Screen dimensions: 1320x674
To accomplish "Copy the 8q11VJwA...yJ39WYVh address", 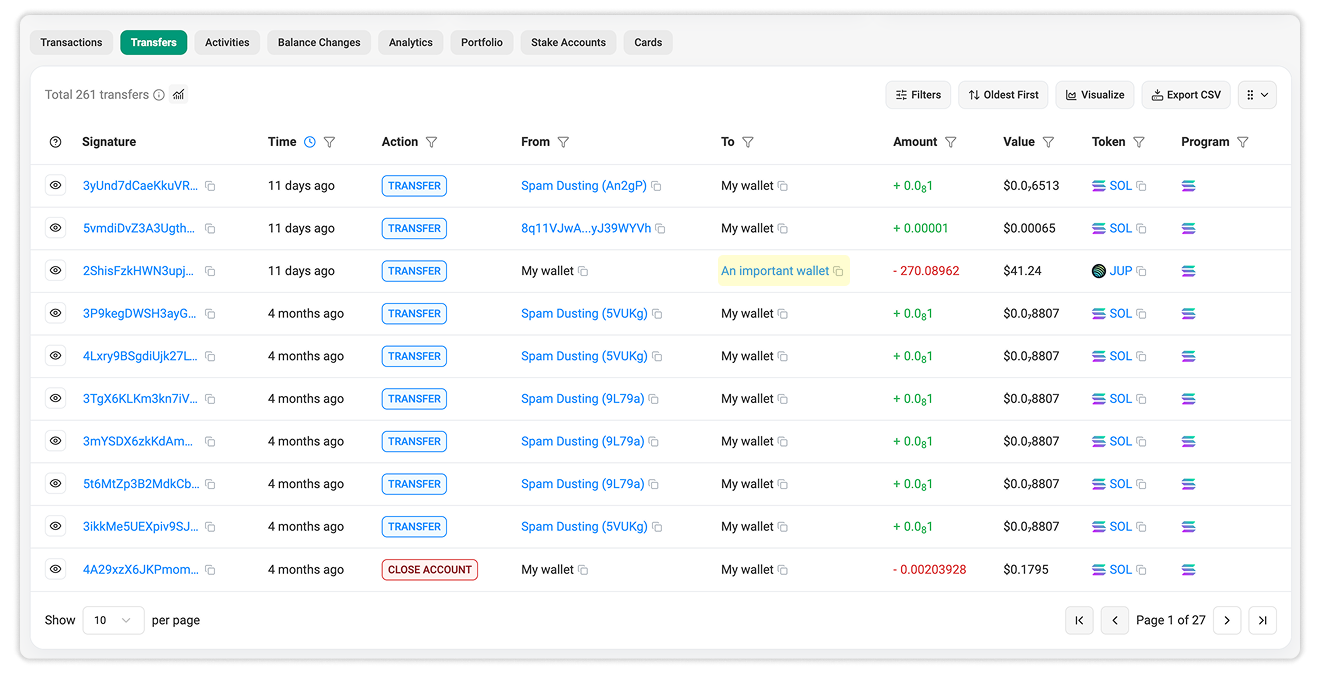I will coord(660,229).
